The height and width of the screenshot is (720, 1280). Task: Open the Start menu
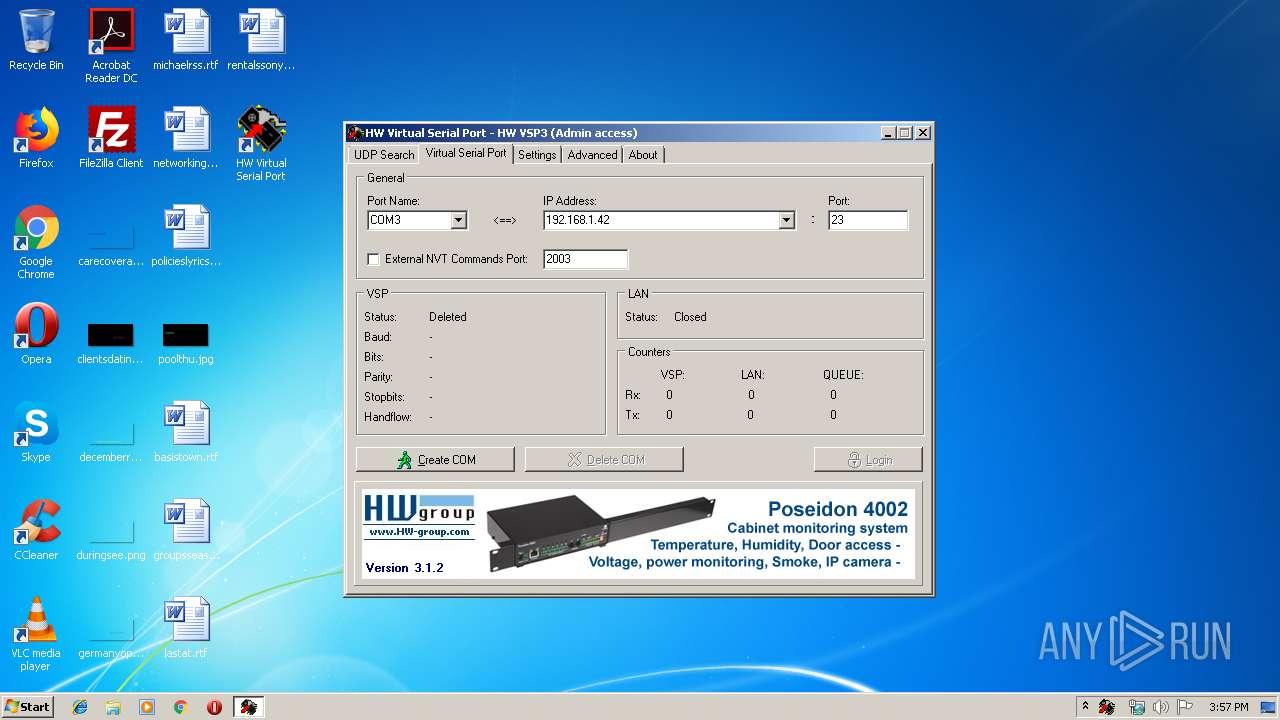coord(27,707)
